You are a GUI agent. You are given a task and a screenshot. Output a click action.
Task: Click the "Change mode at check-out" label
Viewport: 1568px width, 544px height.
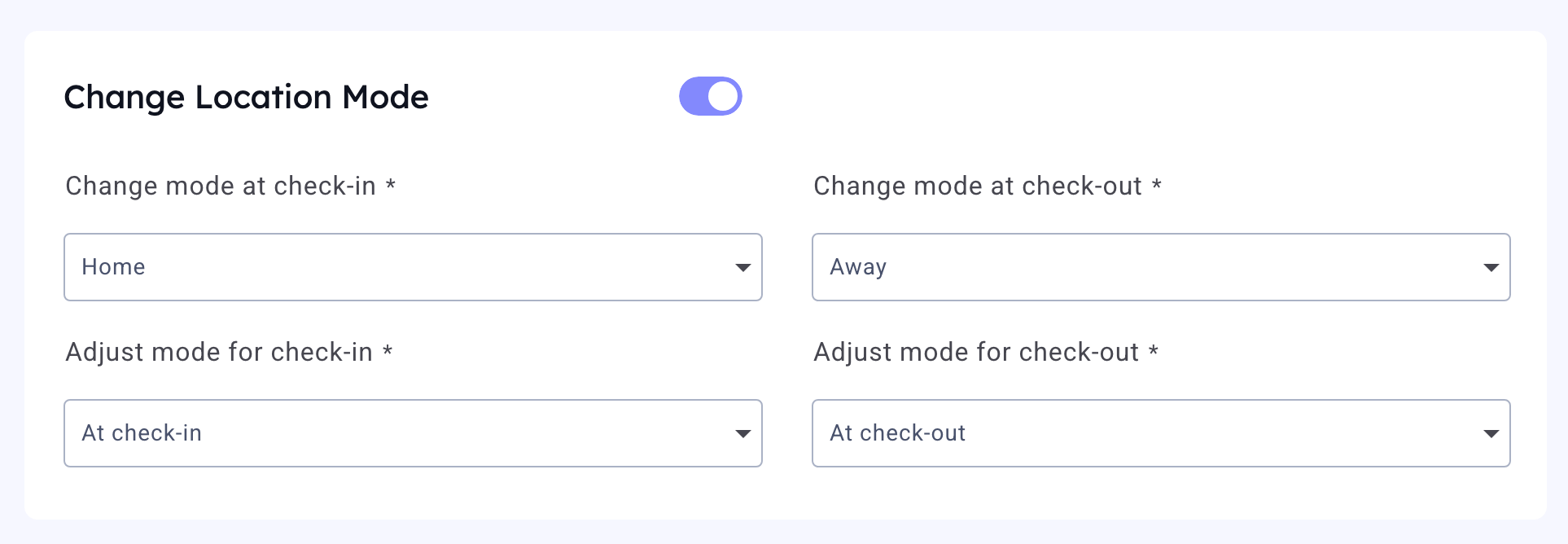pyautogui.click(x=977, y=186)
